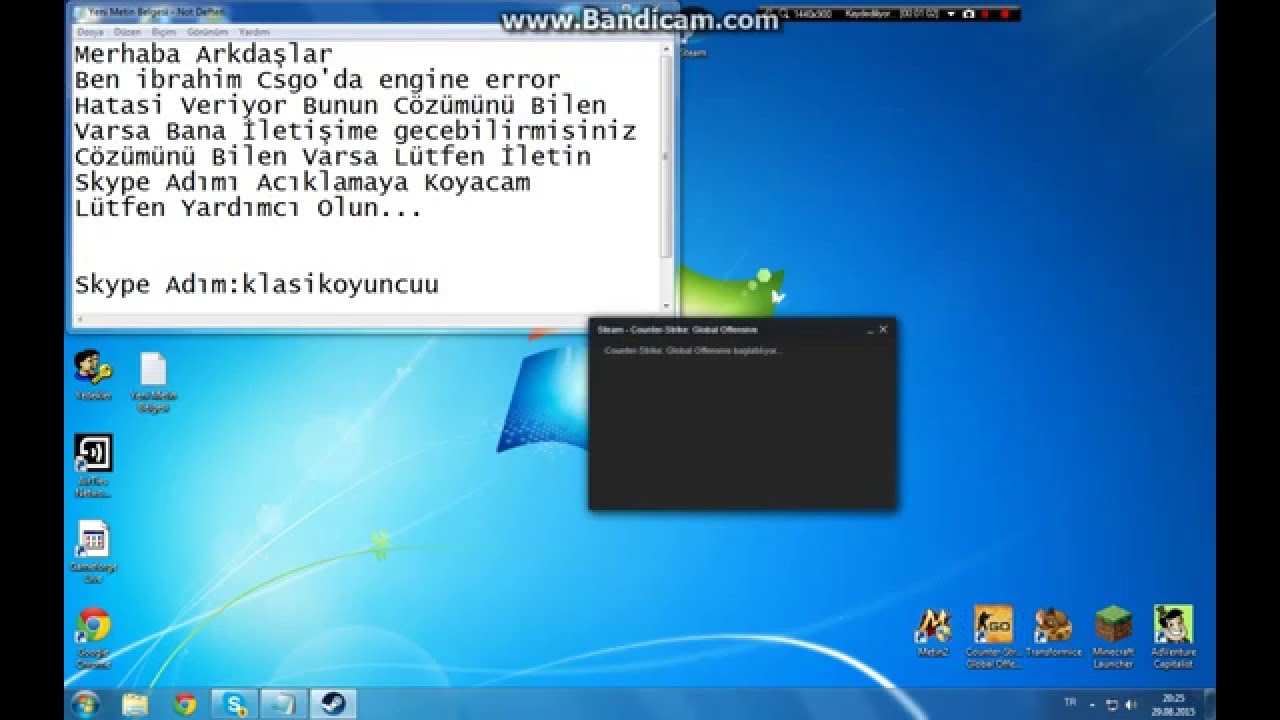Open the Biçim menu in Notepad
Screen dimensions: 1280x720
point(163,32)
